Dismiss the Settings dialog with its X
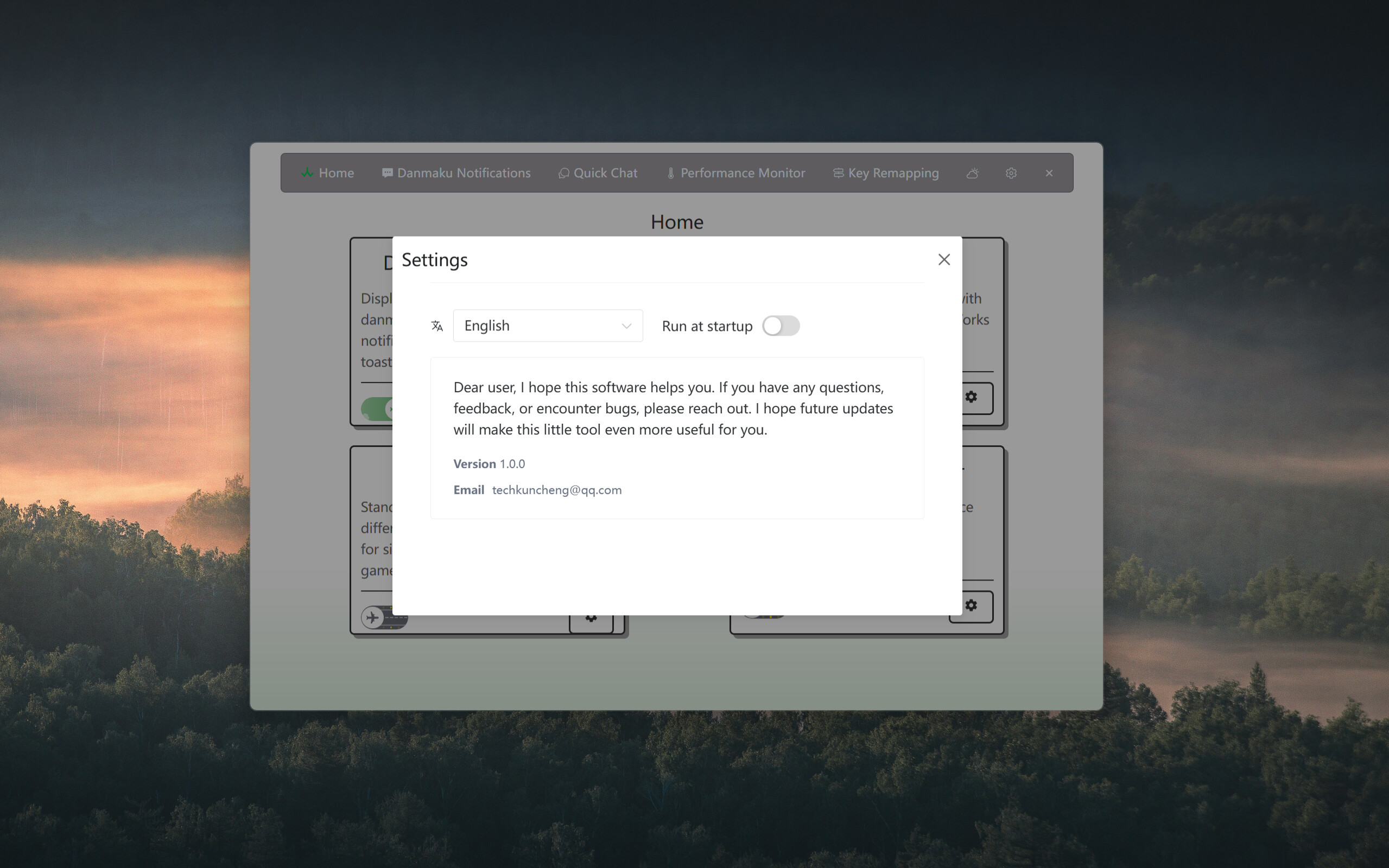 pos(943,259)
